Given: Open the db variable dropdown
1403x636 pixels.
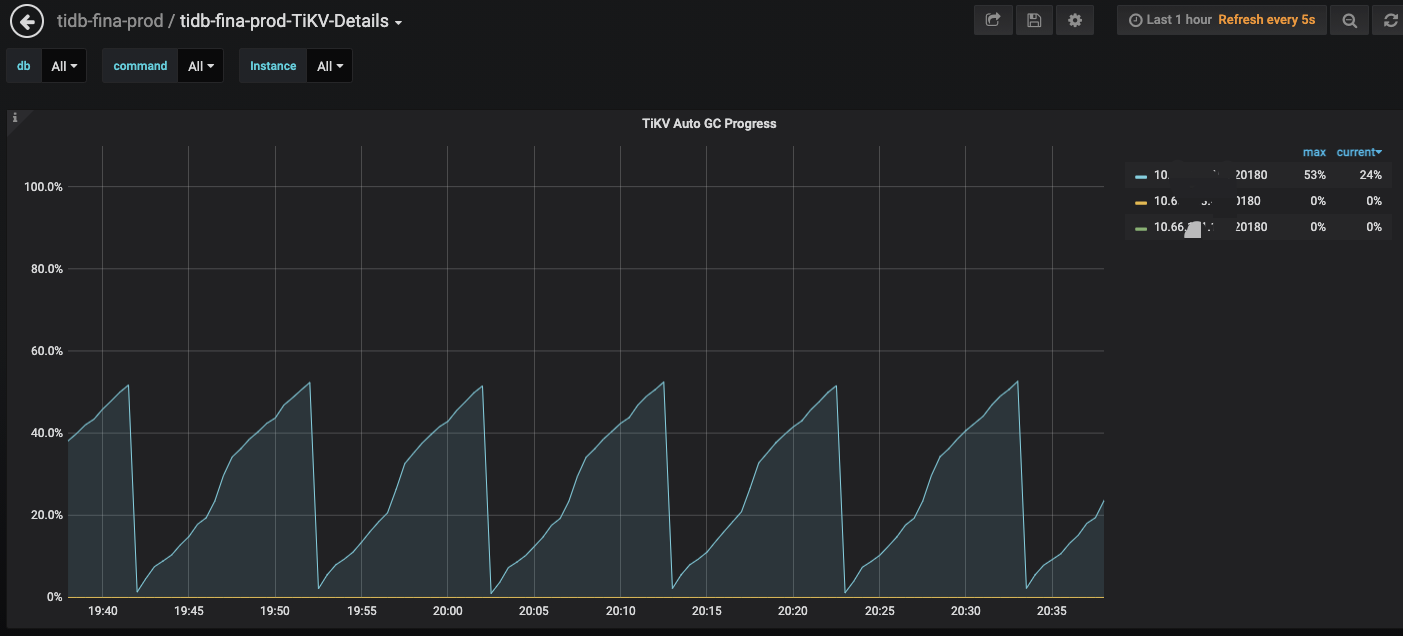Looking at the screenshot, I should pos(64,66).
